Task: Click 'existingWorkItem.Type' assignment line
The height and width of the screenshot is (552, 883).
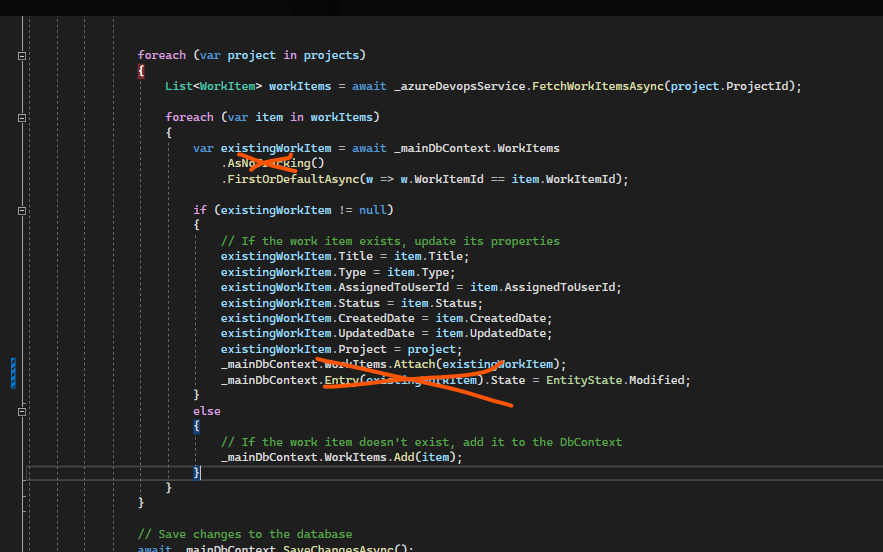Action: pos(338,272)
